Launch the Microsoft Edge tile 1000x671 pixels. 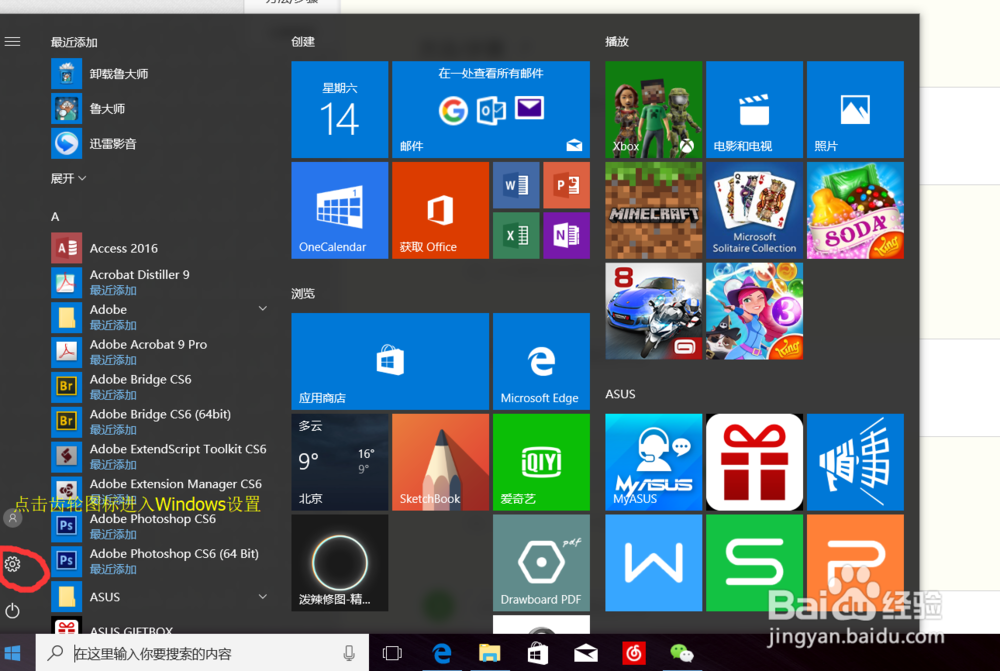tap(541, 361)
